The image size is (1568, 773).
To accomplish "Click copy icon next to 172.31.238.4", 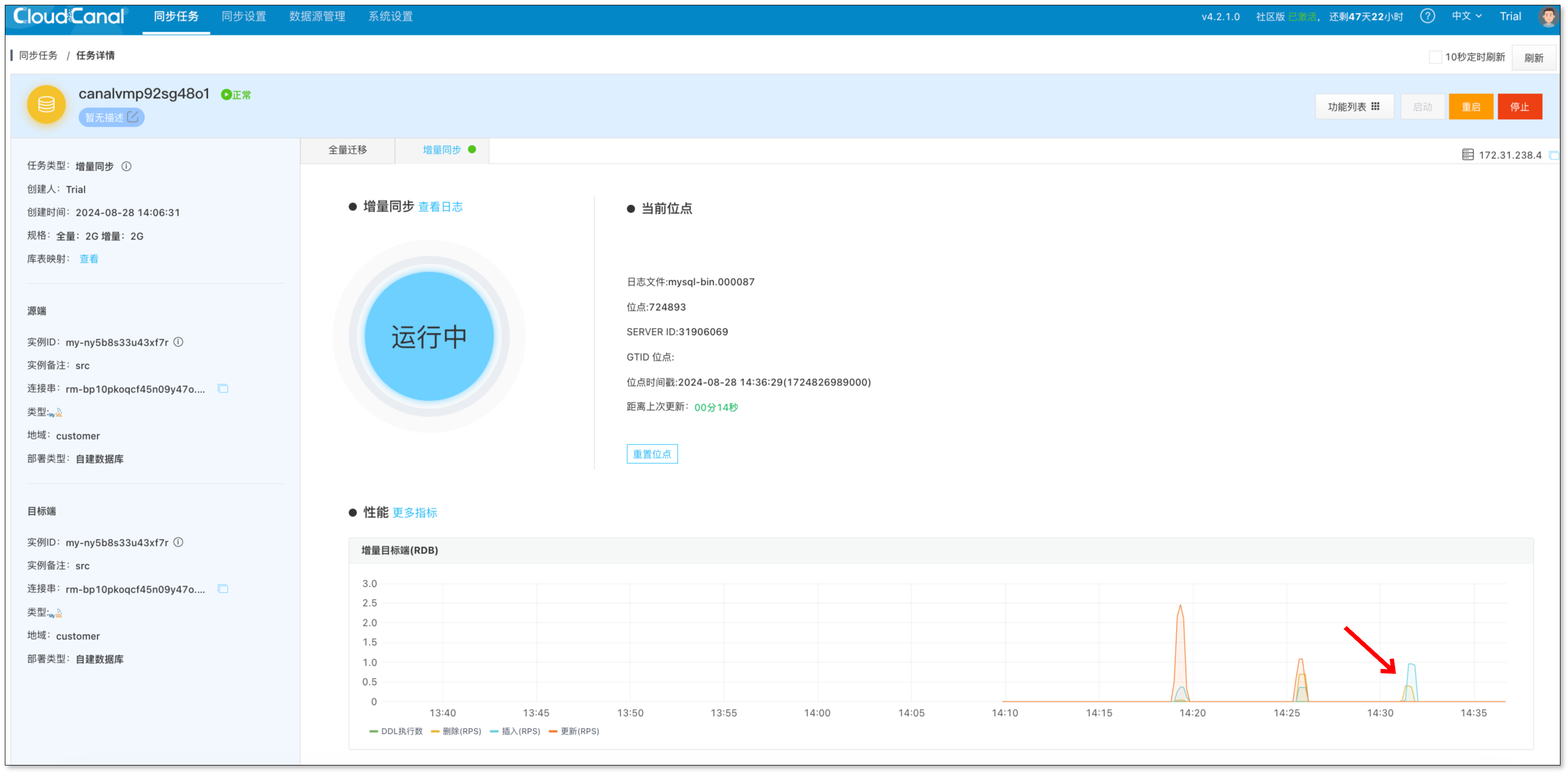I will [1554, 155].
